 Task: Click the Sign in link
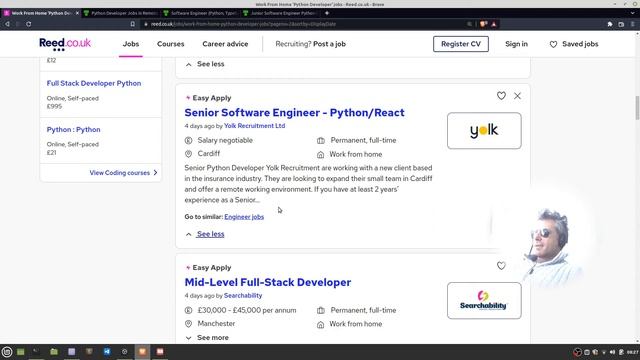click(x=516, y=44)
